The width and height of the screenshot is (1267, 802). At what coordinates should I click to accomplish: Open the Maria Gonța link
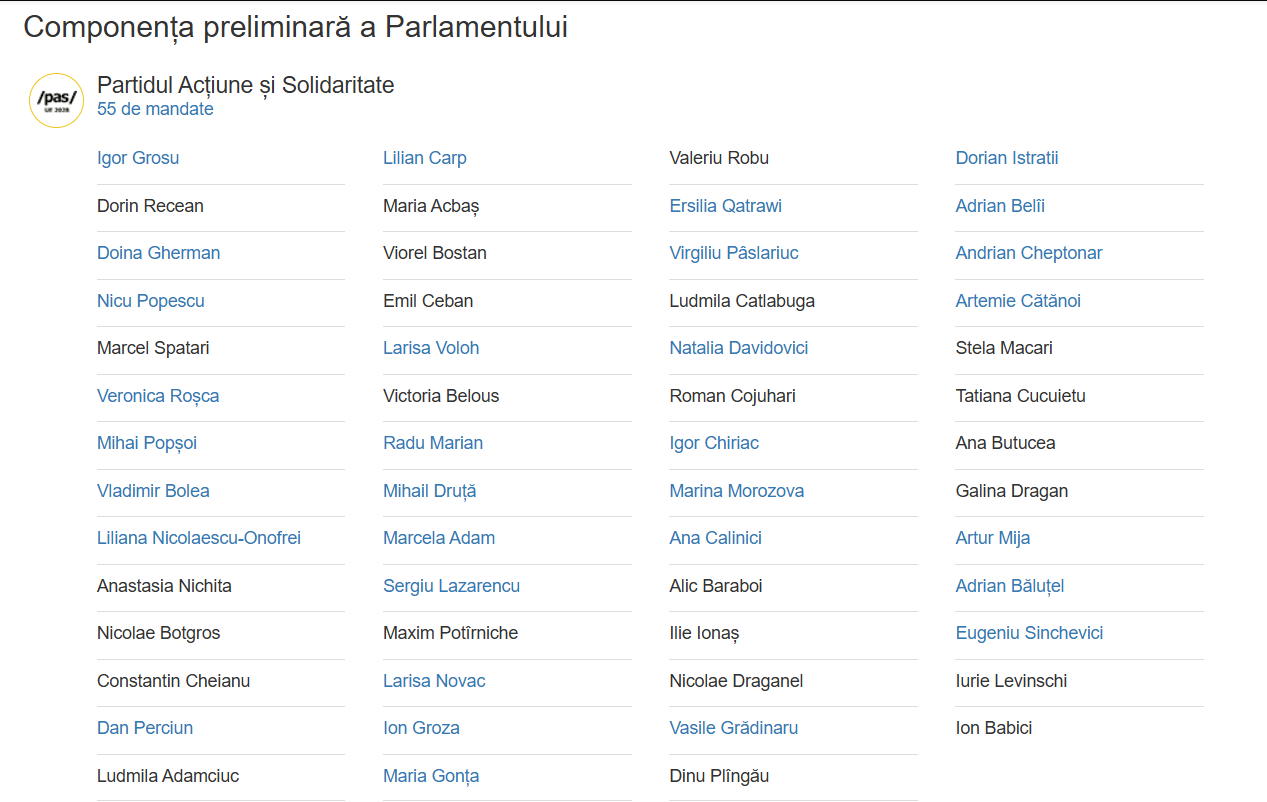click(x=431, y=776)
